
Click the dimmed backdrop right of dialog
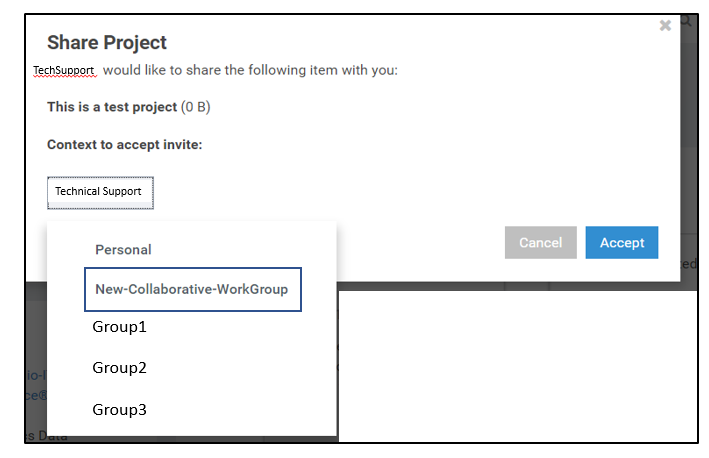[x=689, y=150]
